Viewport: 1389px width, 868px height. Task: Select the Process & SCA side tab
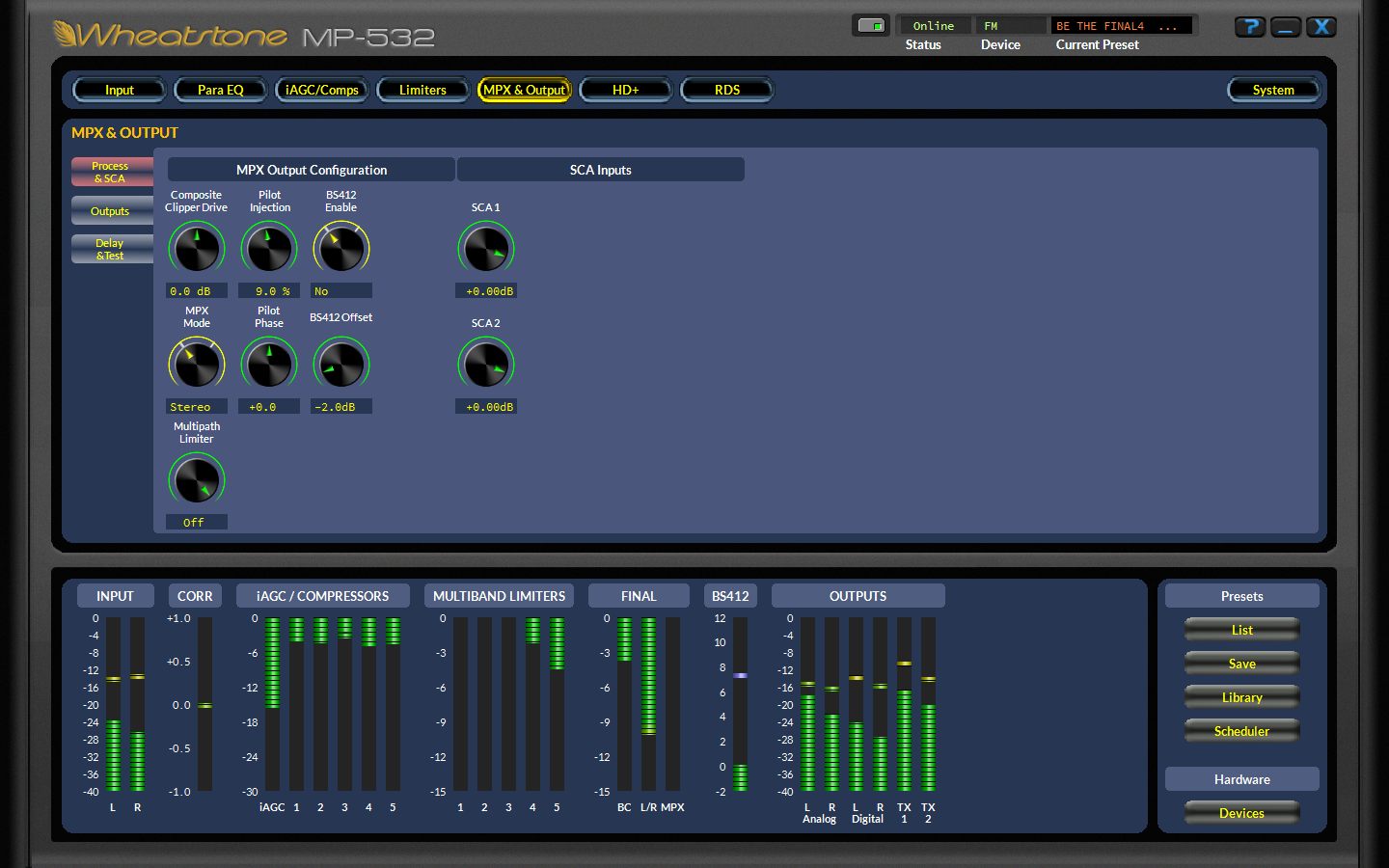click(x=112, y=172)
